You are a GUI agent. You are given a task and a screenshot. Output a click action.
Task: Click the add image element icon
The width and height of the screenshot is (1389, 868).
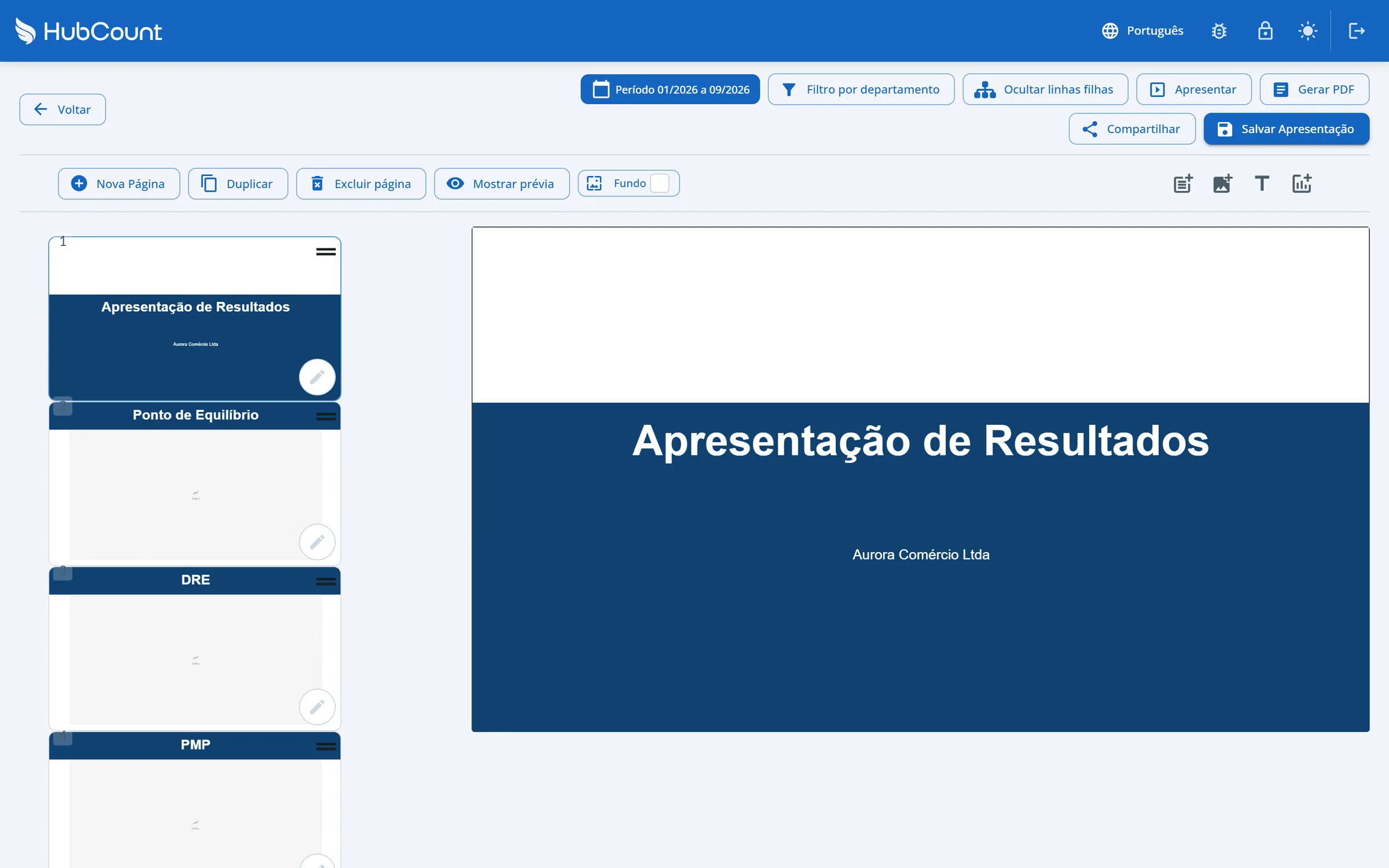coord(1222,183)
